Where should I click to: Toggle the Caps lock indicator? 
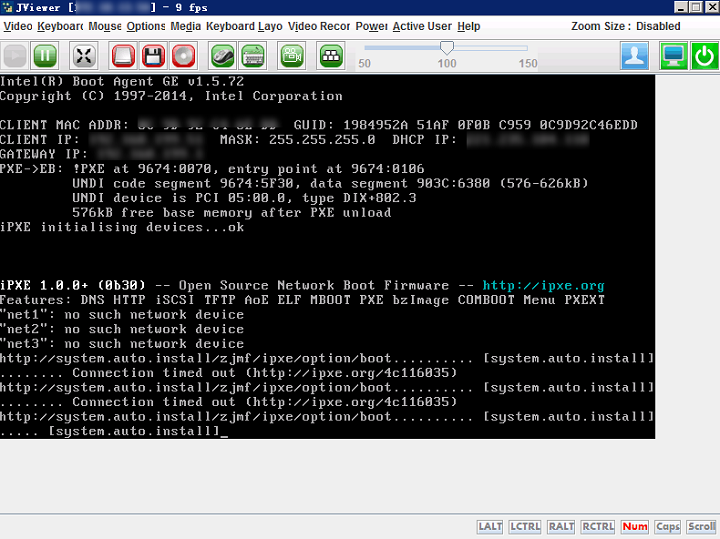(667, 527)
